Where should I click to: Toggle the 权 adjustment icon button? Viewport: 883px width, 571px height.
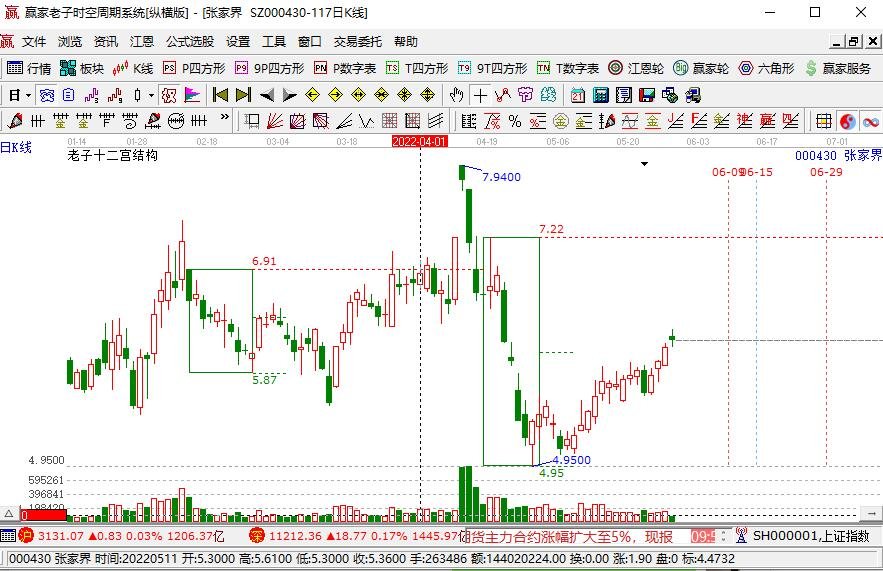pos(169,95)
